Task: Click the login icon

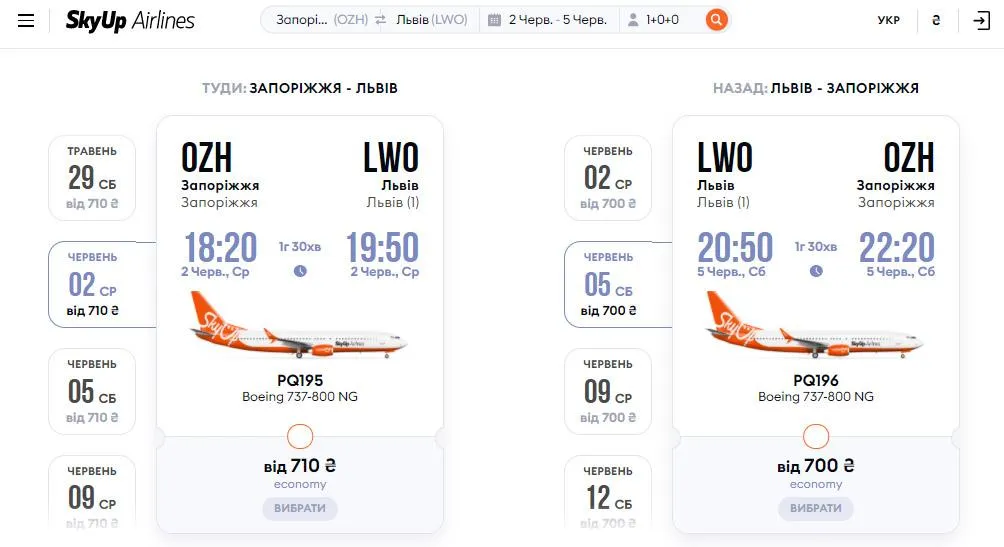Action: click(980, 21)
